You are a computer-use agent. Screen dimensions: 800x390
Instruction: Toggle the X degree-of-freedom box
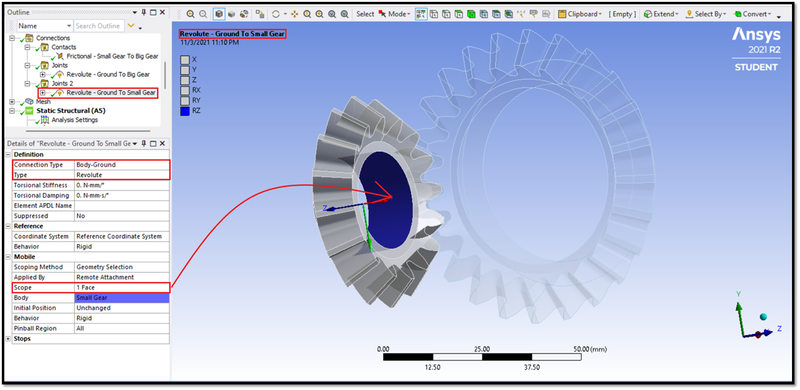pyautogui.click(x=185, y=59)
